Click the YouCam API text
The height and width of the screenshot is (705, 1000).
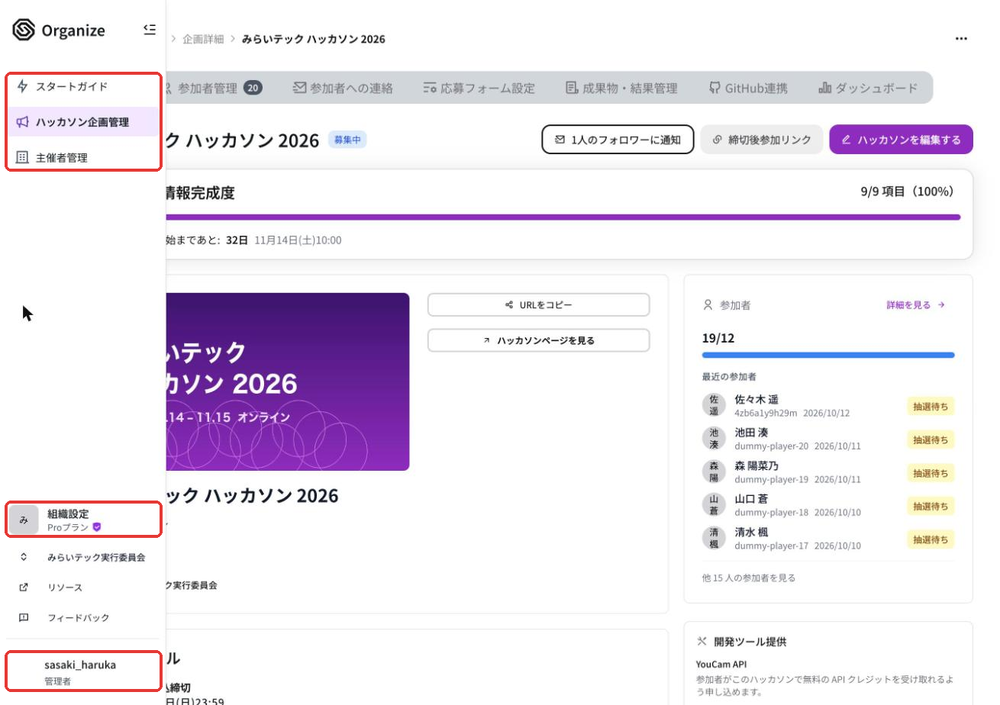pos(721,664)
